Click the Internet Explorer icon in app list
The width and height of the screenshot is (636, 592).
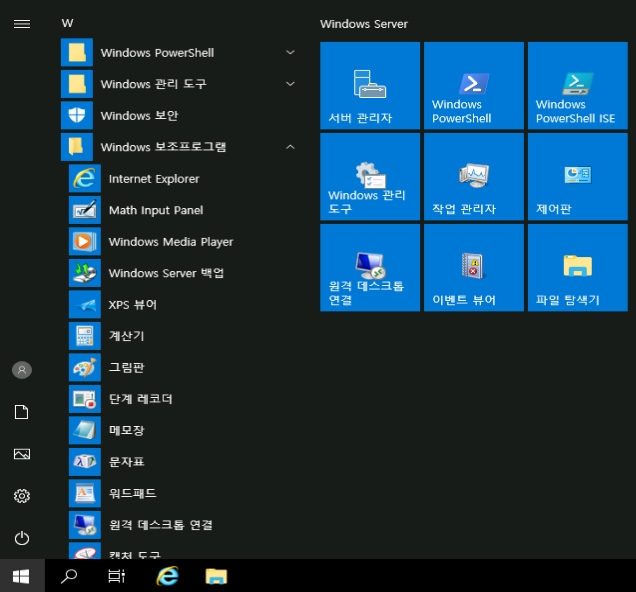click(85, 178)
